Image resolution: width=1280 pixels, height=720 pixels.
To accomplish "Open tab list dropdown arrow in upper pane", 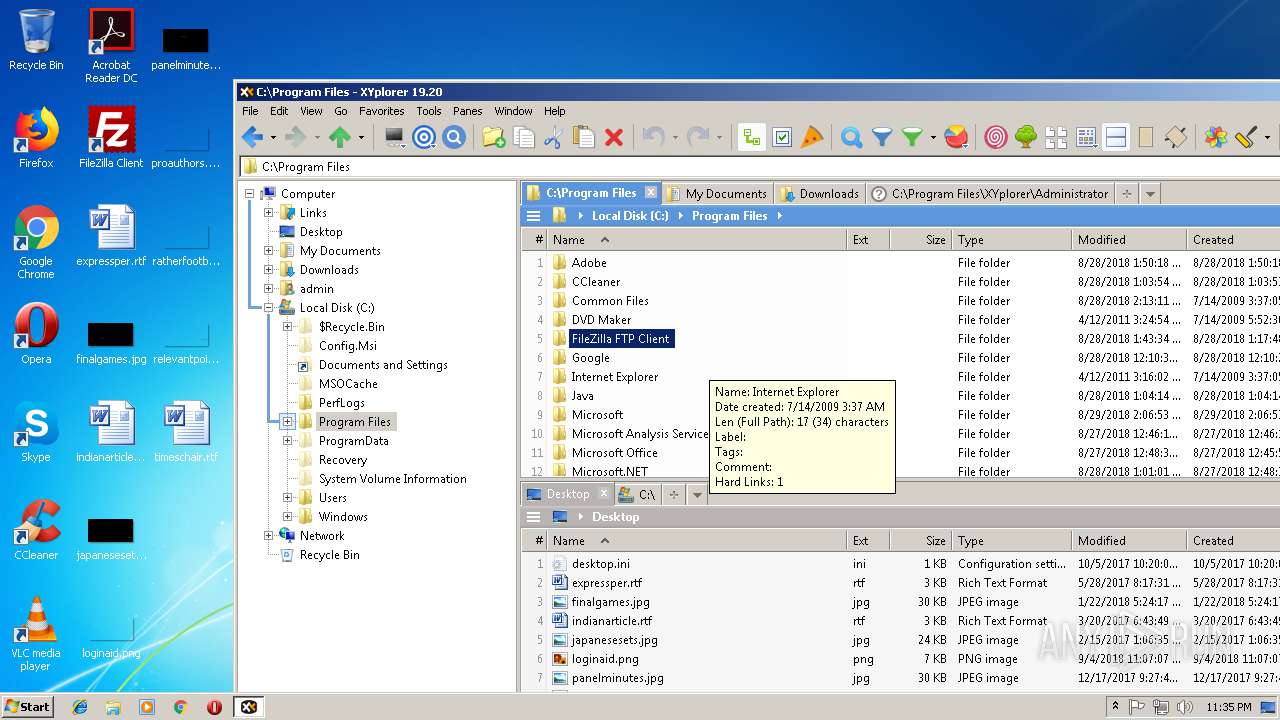I will pos(1150,194).
